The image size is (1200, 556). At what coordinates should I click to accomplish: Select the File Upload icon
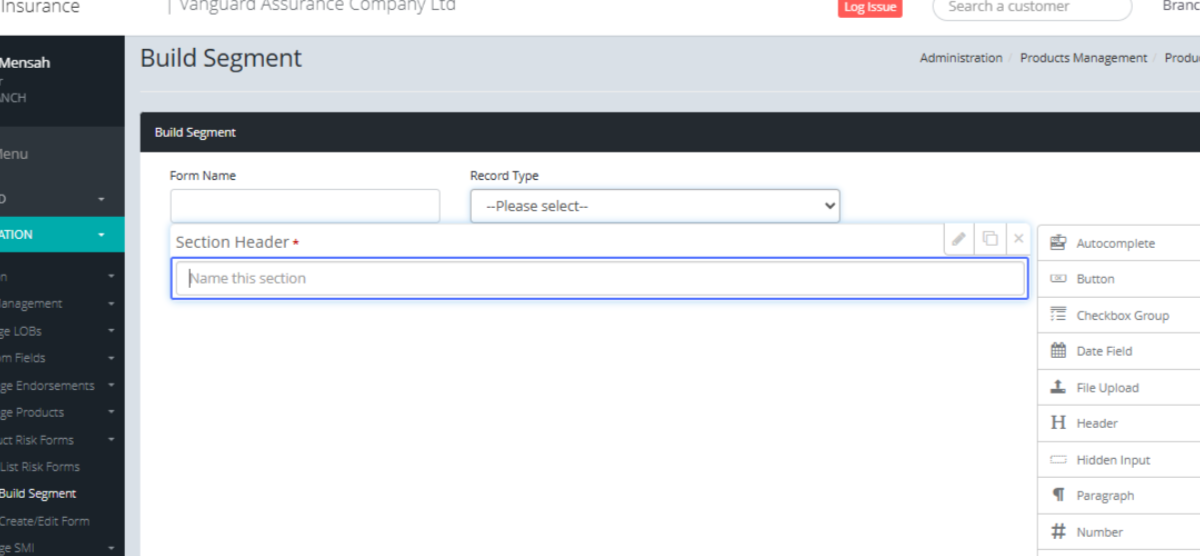pos(1058,387)
